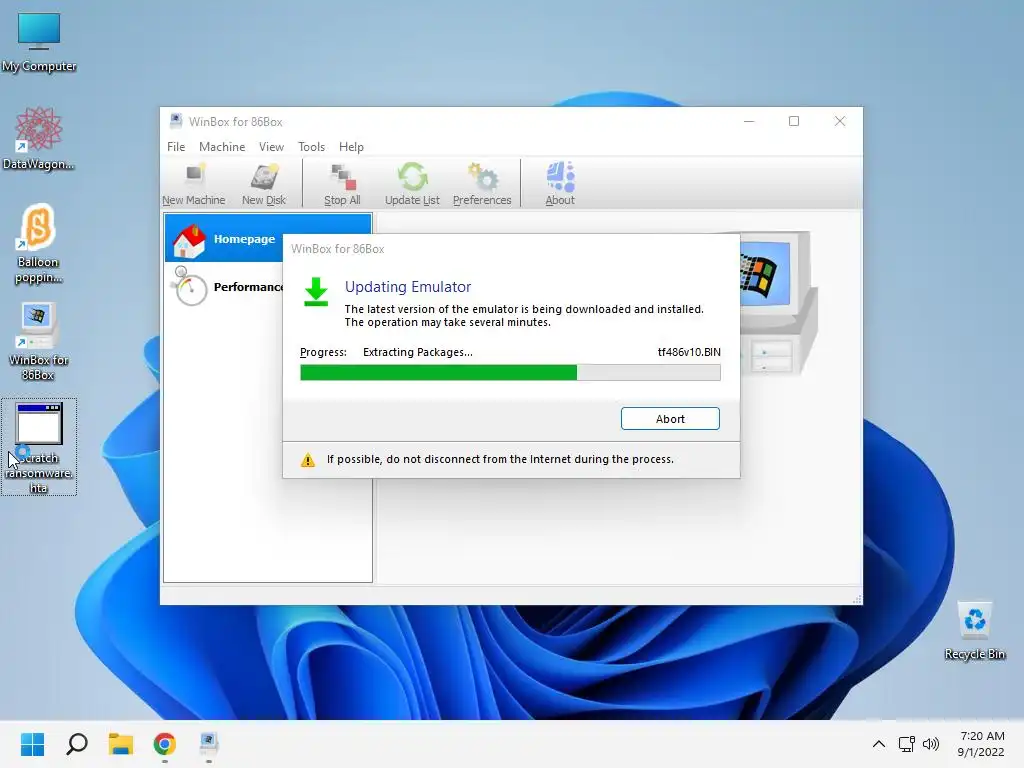Open the File menu
Viewport: 1024px width, 768px height.
click(x=176, y=147)
